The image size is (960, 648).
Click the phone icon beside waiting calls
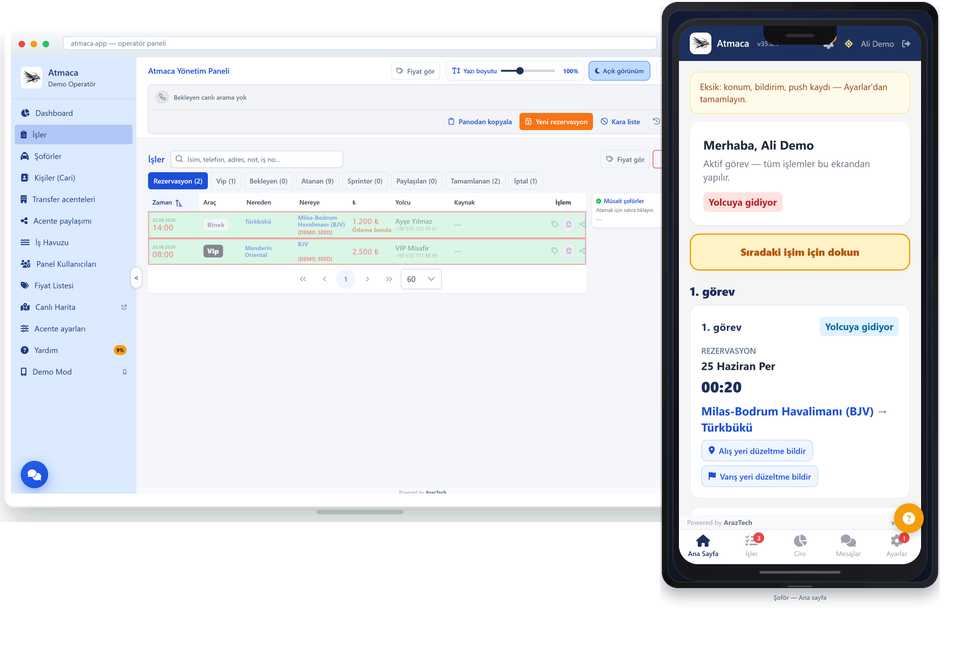(x=162, y=97)
